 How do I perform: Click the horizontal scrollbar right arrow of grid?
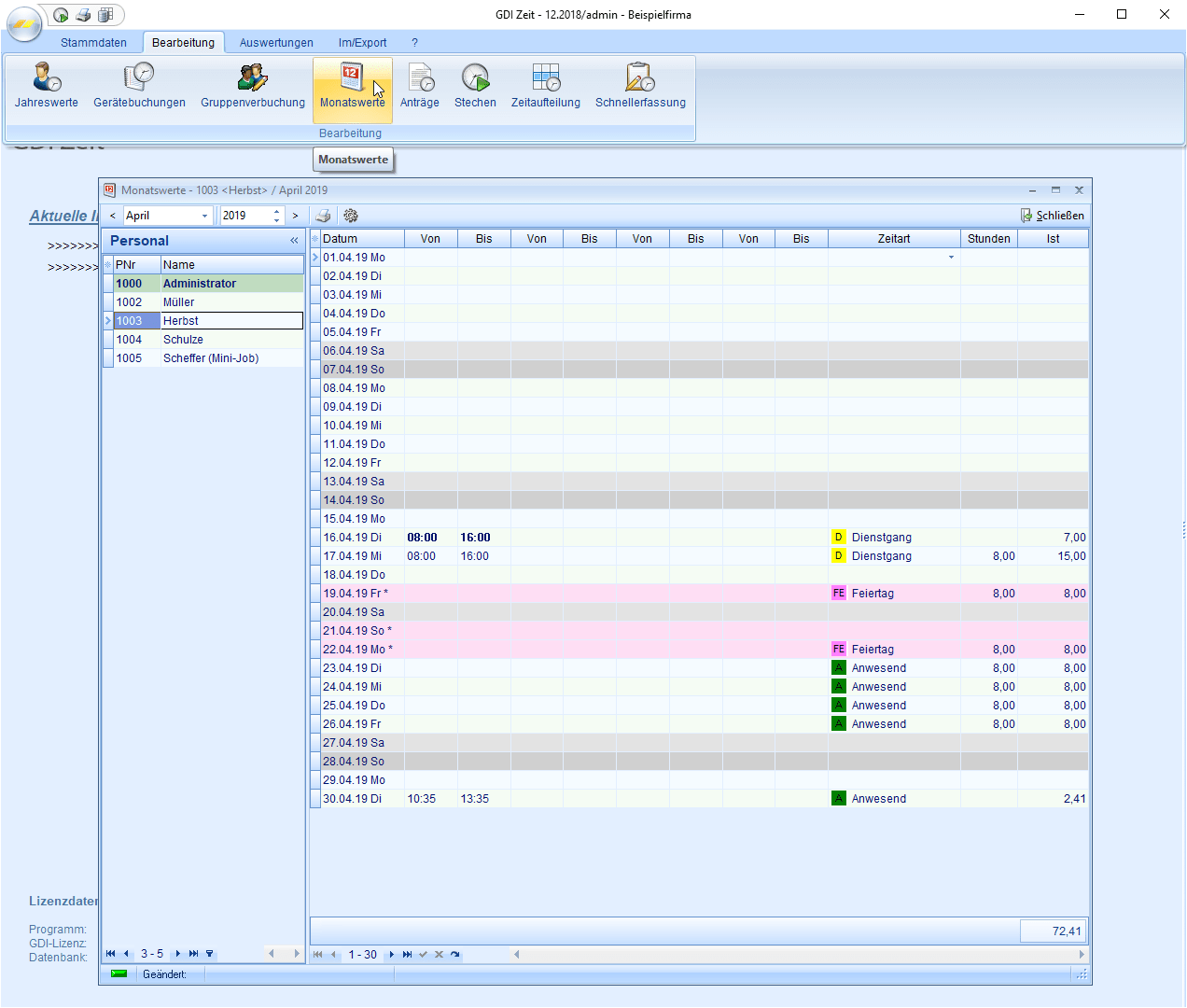1082,955
